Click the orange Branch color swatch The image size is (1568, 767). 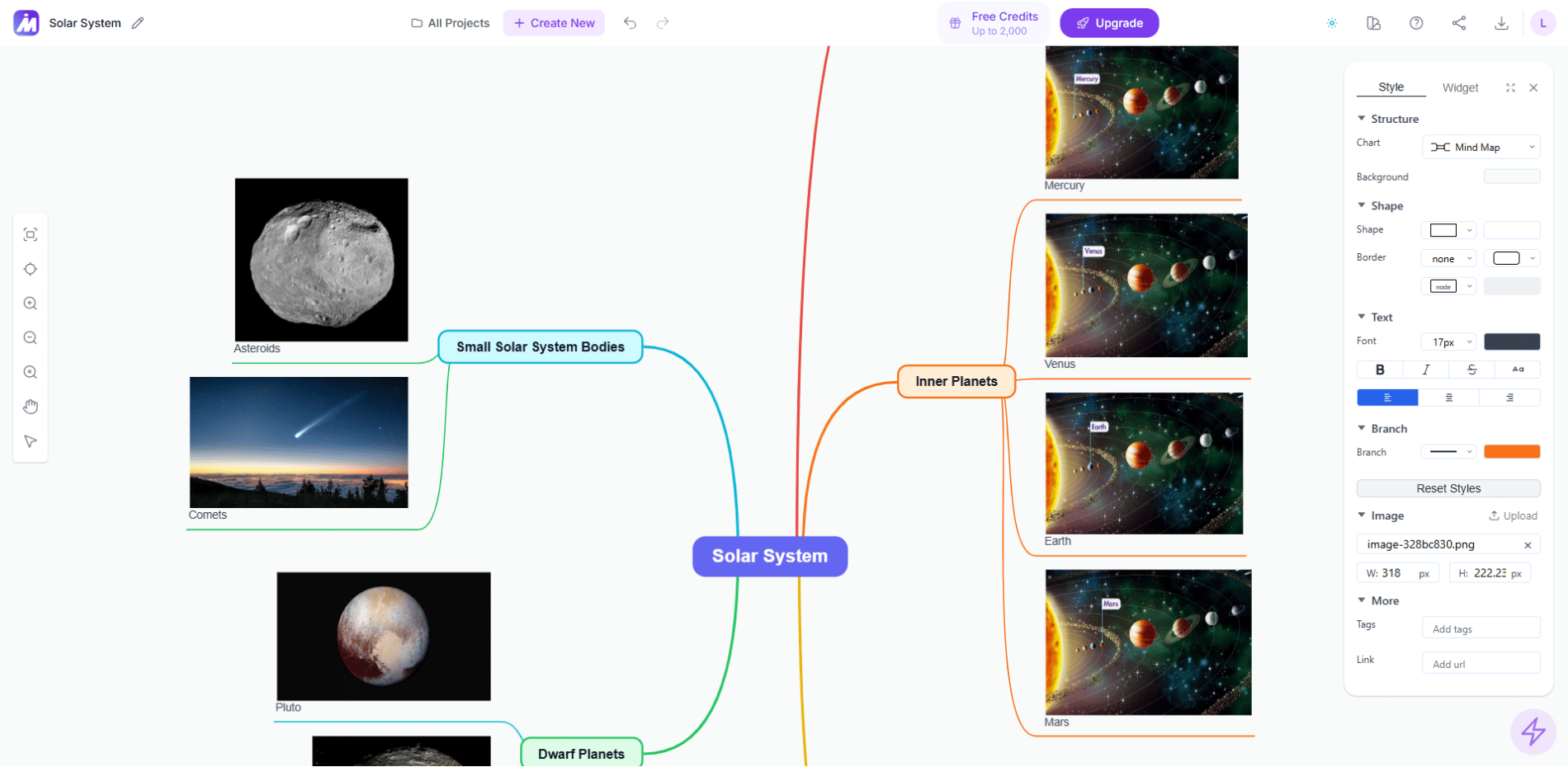click(x=1512, y=452)
